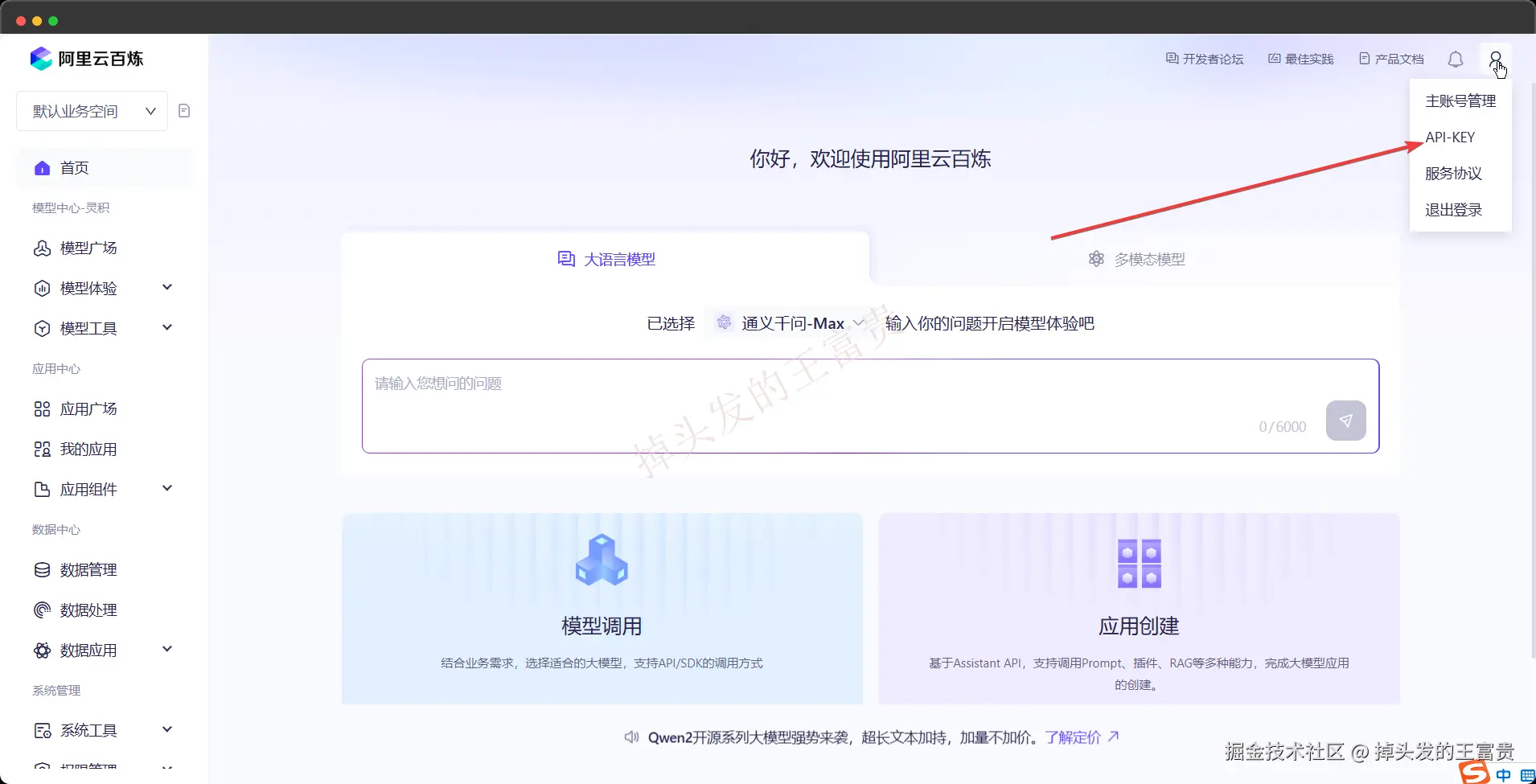Open the 产品文档 link
The image size is (1536, 784).
pyautogui.click(x=1391, y=60)
